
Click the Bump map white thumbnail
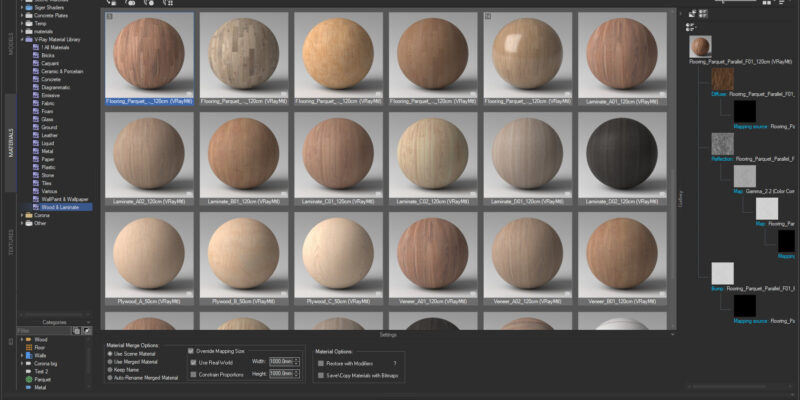(x=722, y=273)
